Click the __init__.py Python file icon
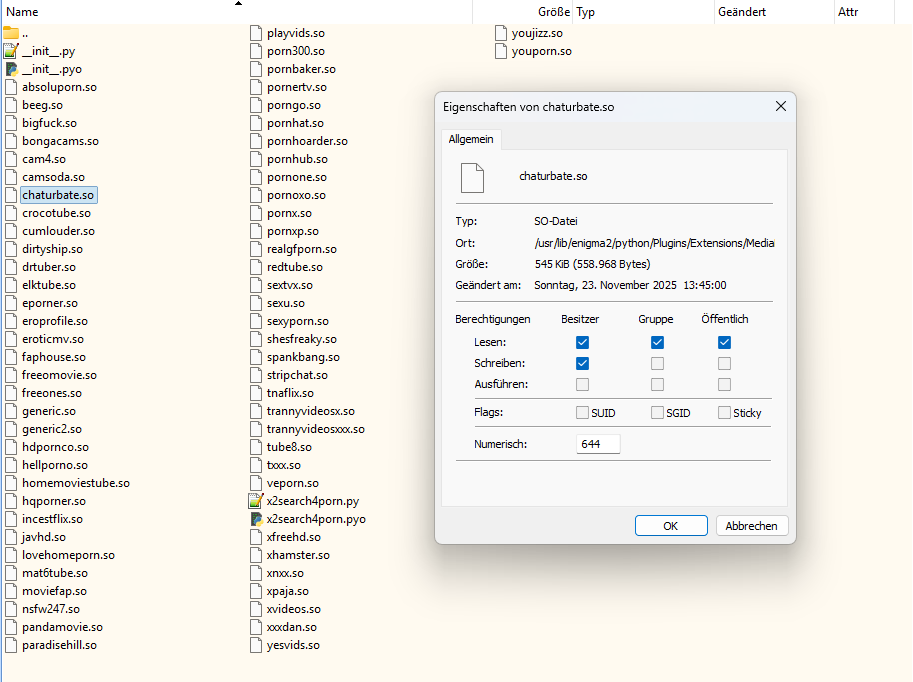 point(11,51)
